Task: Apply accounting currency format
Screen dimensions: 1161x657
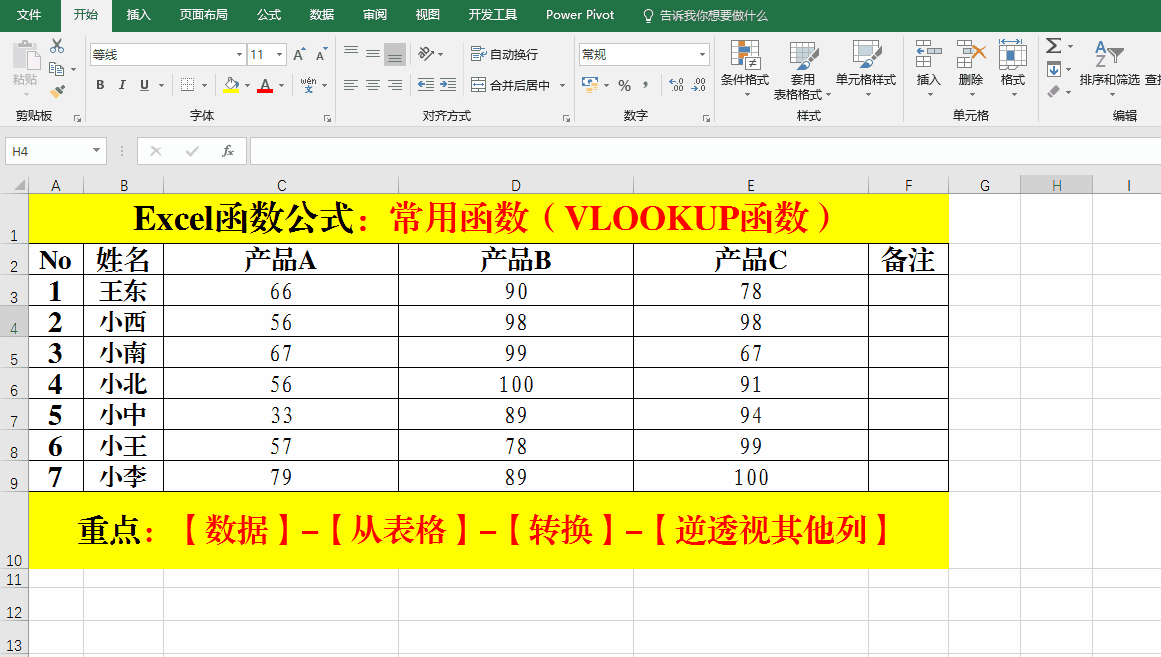Action: pyautogui.click(x=590, y=85)
